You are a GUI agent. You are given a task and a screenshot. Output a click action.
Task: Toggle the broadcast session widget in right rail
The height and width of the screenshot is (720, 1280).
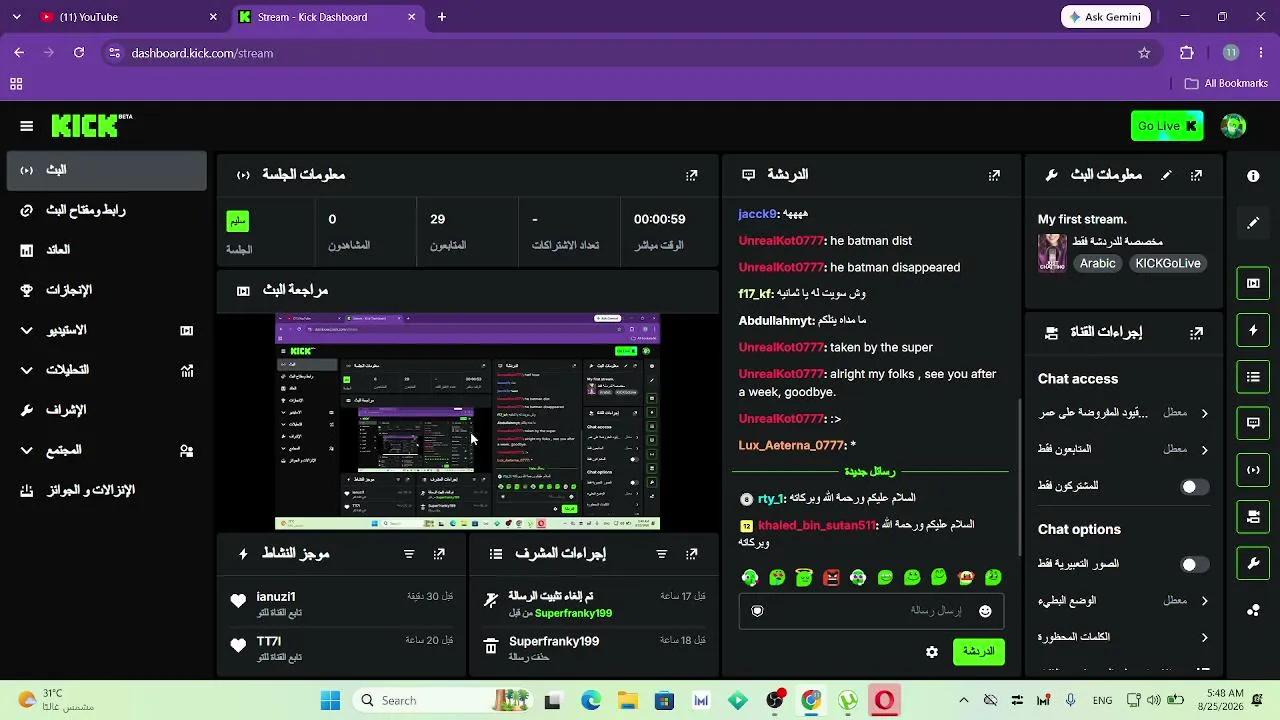tap(1253, 470)
